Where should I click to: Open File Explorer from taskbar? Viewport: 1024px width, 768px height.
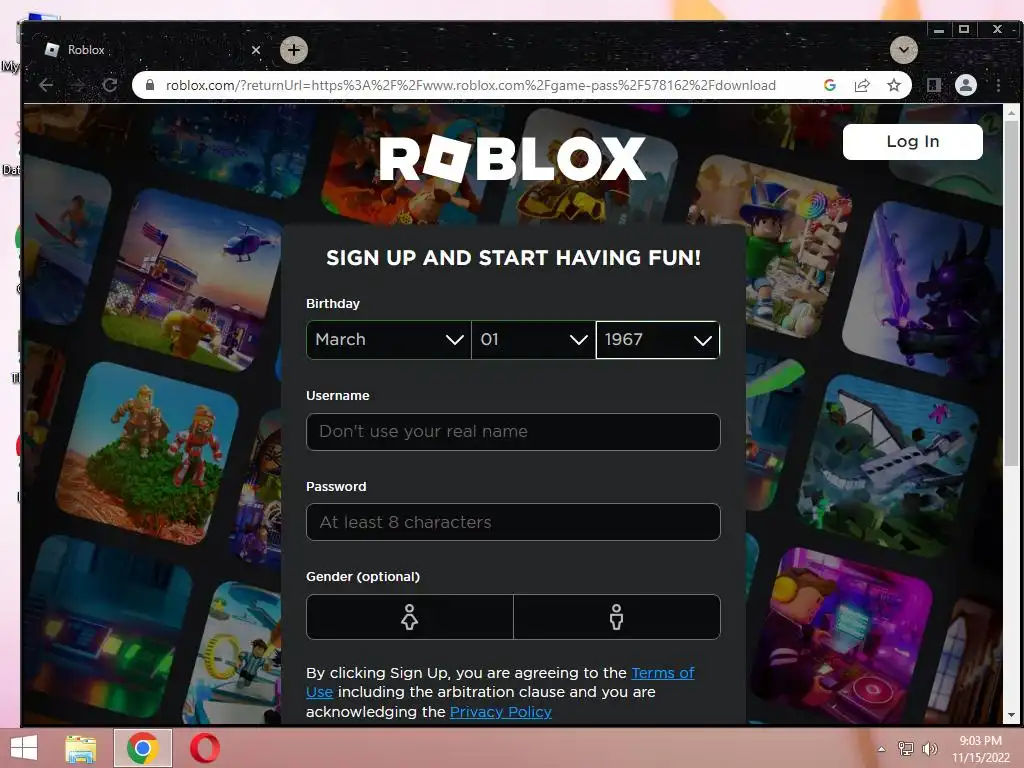pos(81,748)
